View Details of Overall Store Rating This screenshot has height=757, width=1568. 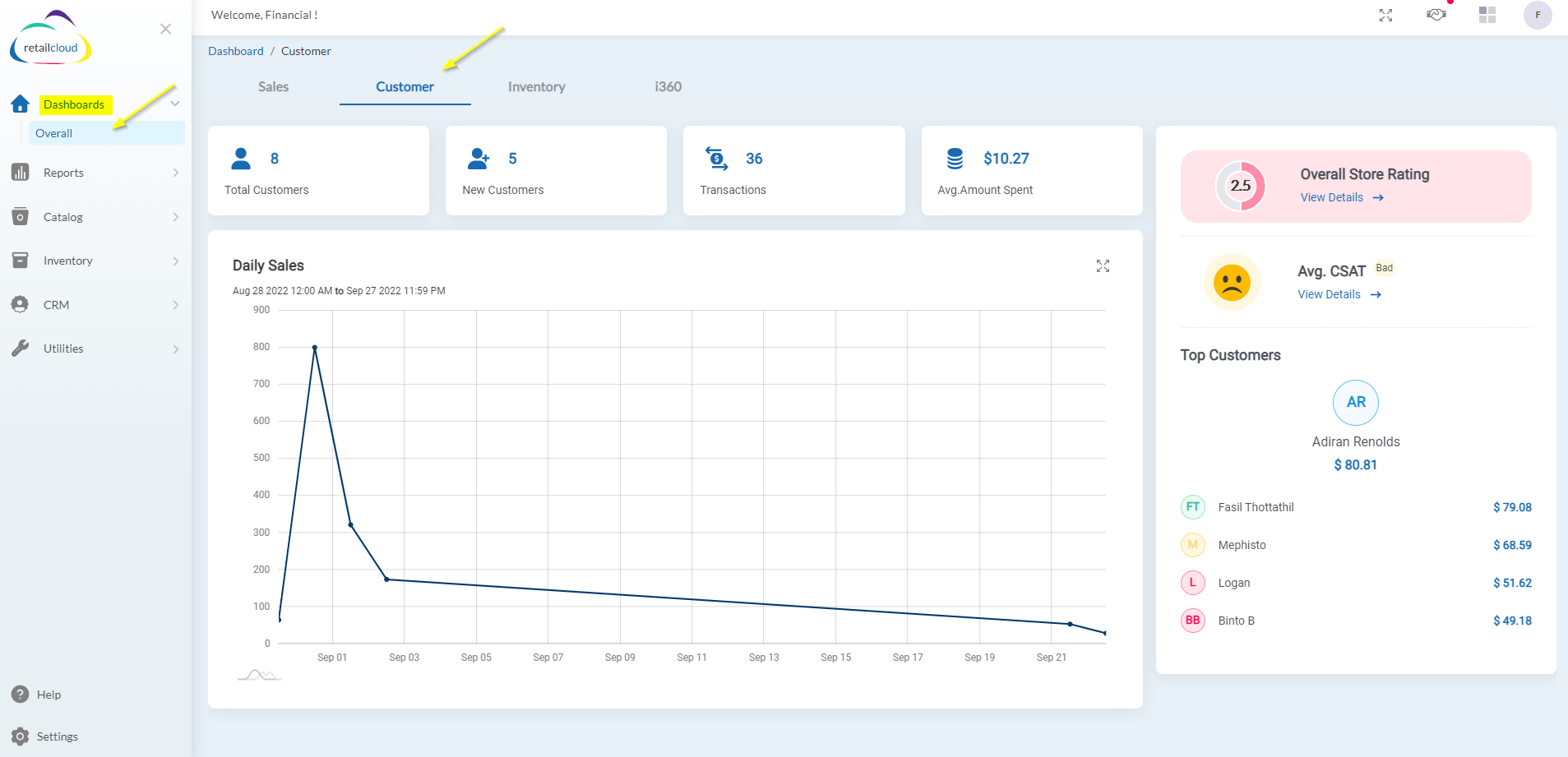1342,197
